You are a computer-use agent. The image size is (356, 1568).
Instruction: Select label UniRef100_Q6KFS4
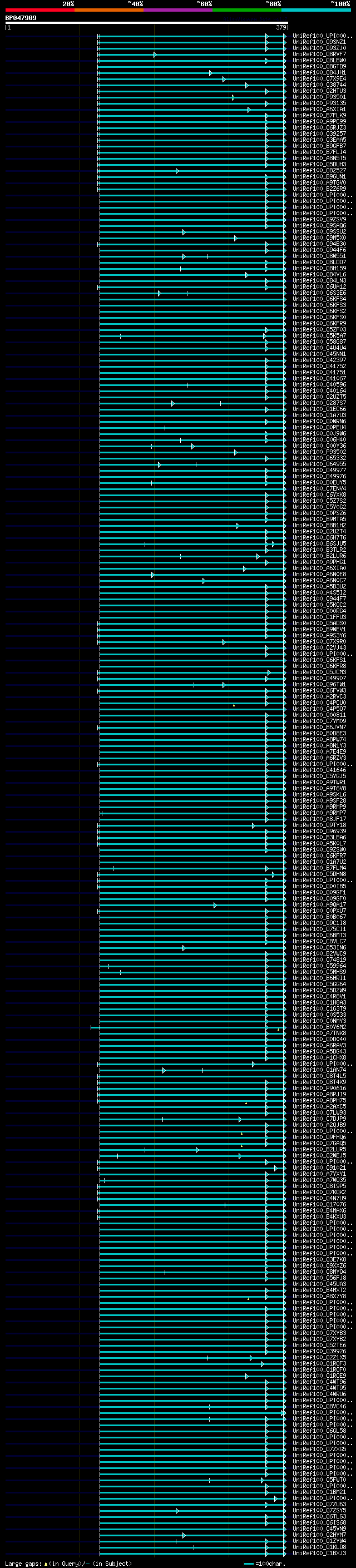tap(319, 299)
